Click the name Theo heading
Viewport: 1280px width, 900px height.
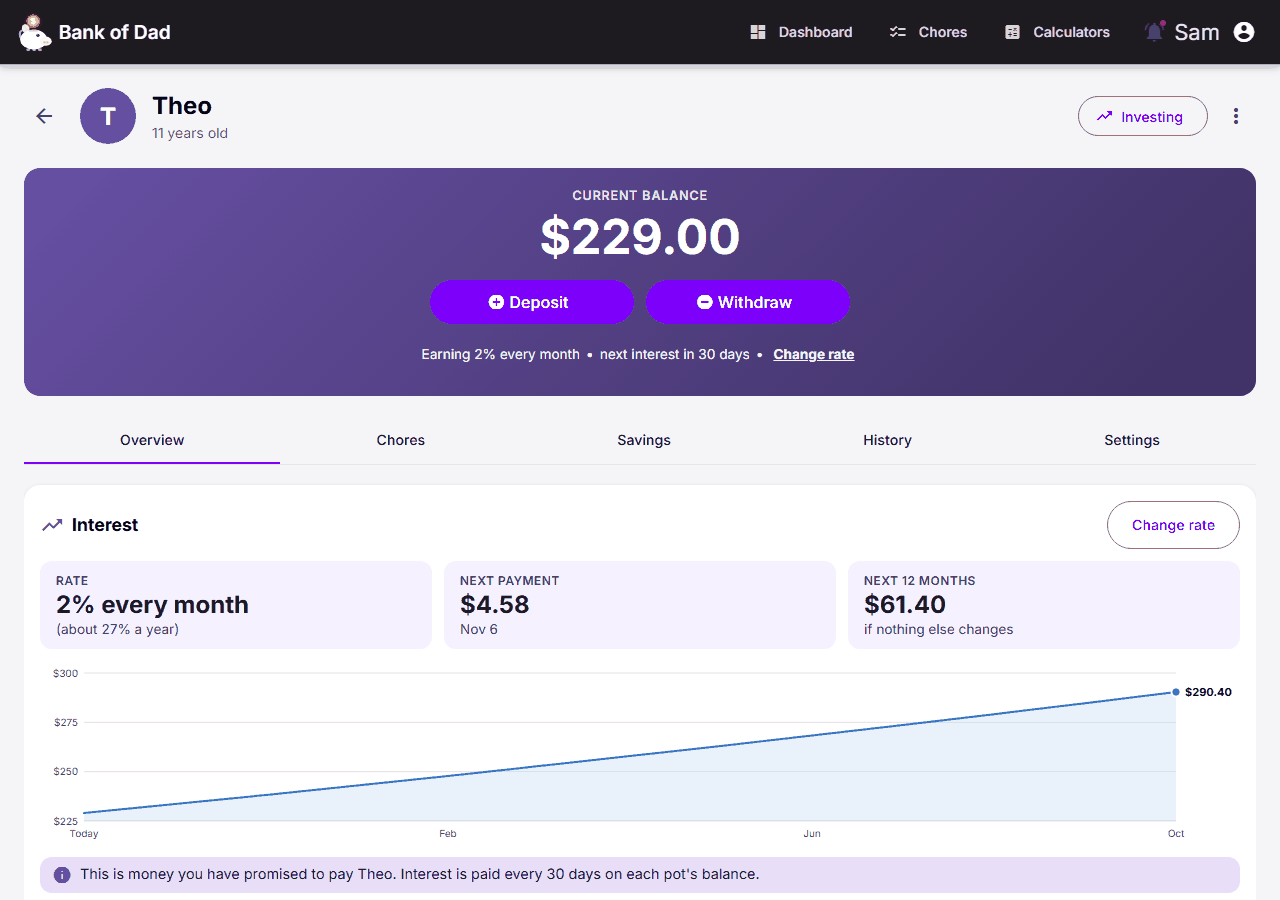(182, 106)
